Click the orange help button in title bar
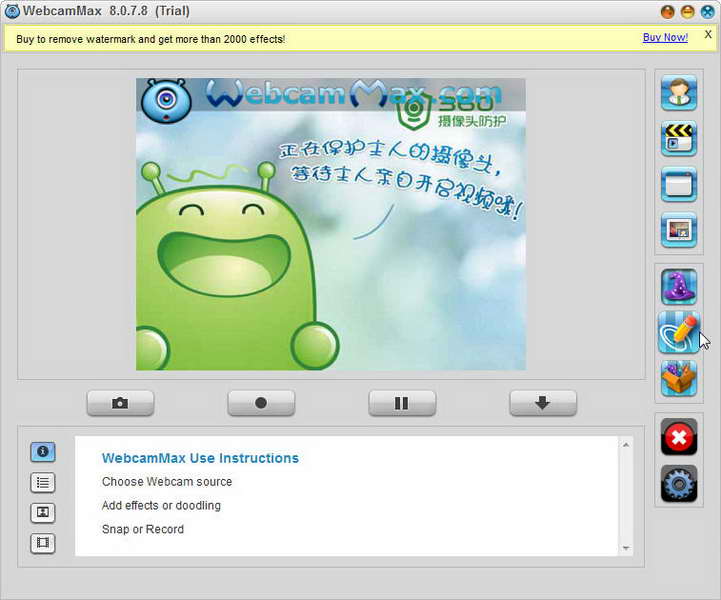Viewport: 721px width, 600px height. 667,11
